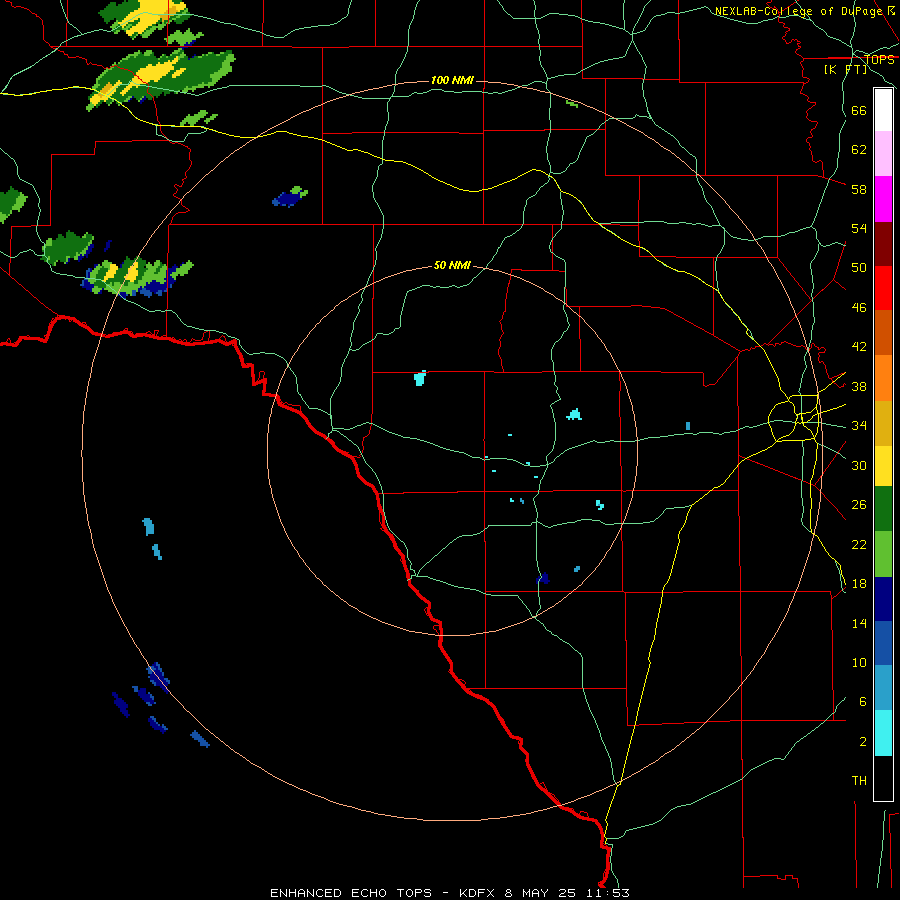Click the light blue legend swatch near 6
This screenshot has width=900, height=900.
(x=883, y=688)
